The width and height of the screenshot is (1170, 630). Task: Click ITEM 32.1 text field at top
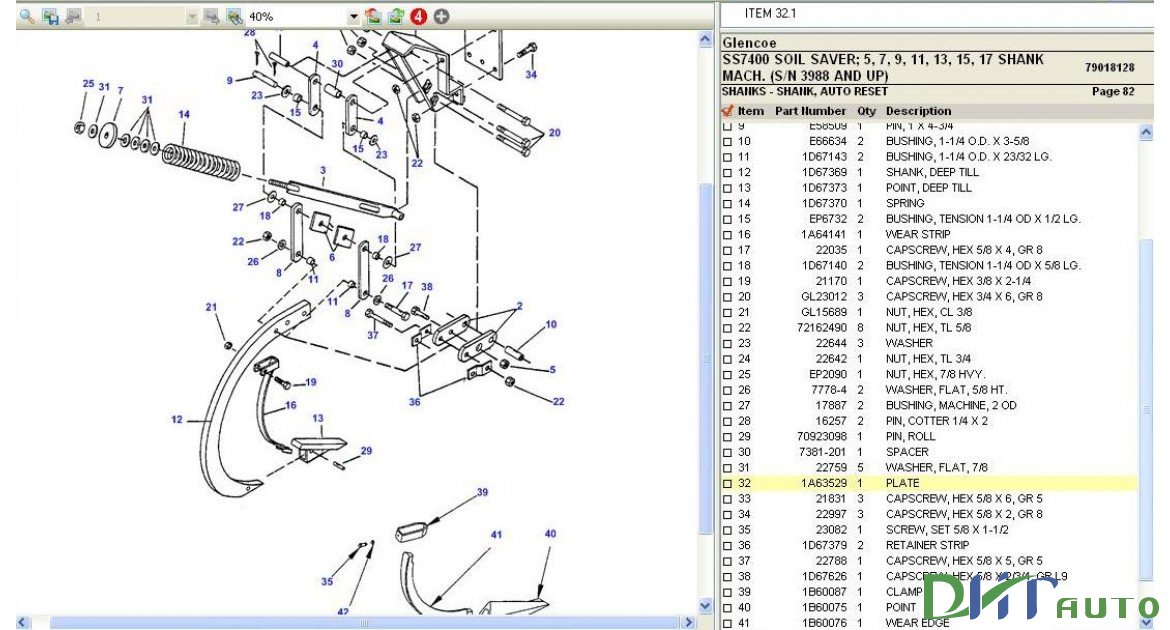tap(936, 14)
